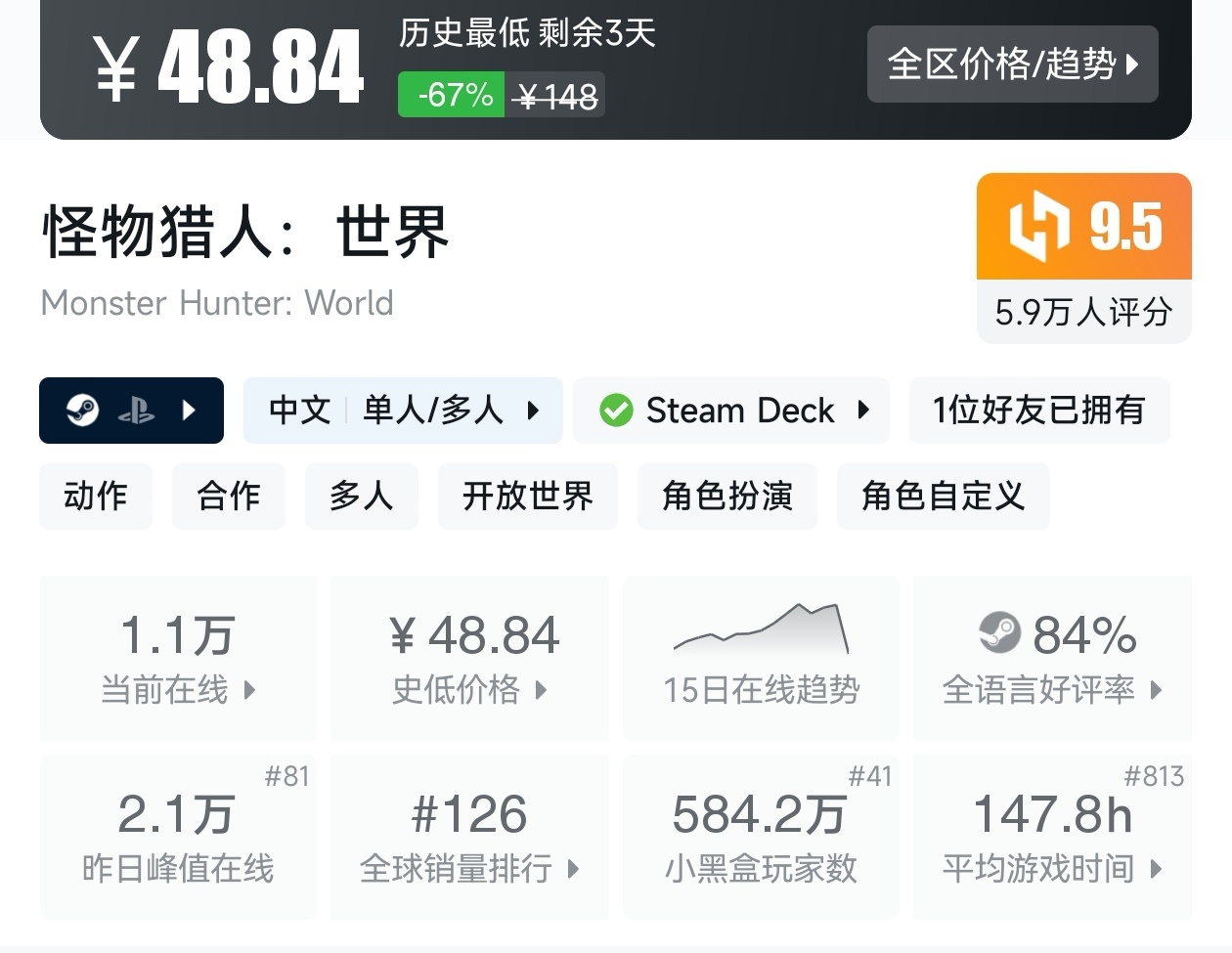The height and width of the screenshot is (953, 1232).
Task: Expand the 中文 单人/多人 chip arrow
Action: (x=533, y=411)
